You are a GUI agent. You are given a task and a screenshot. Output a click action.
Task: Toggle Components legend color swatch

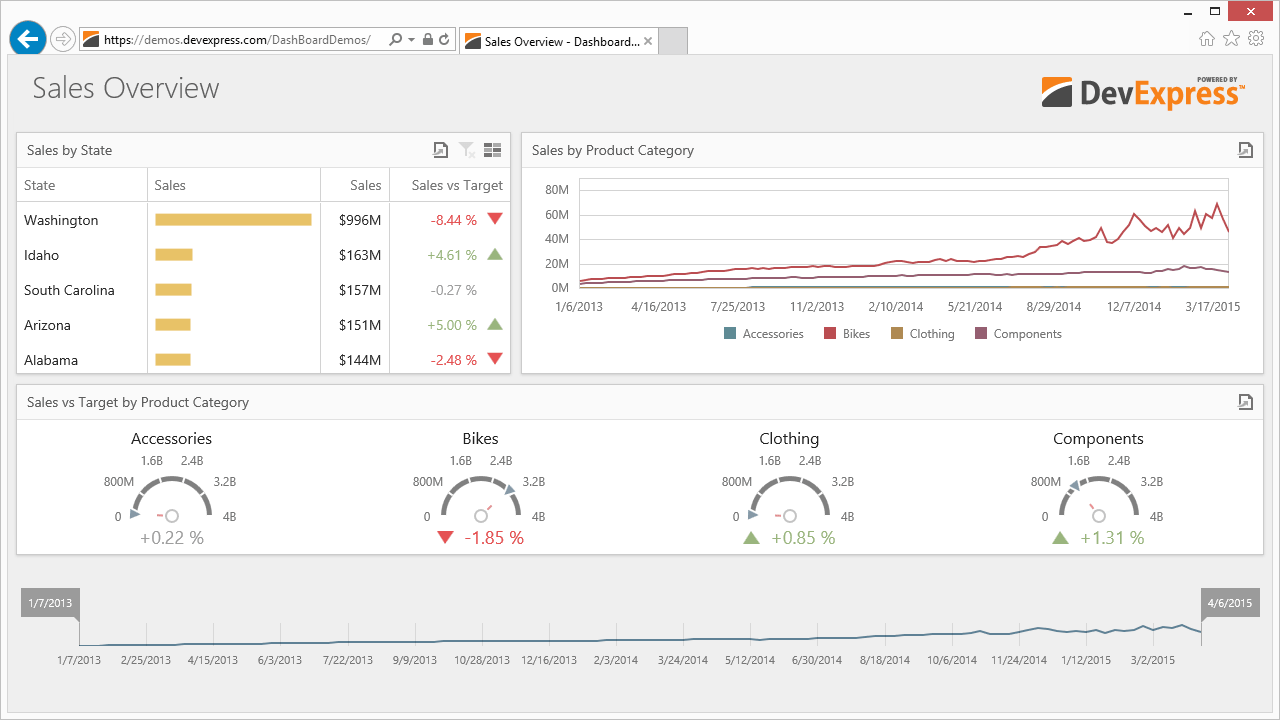[x=981, y=334]
